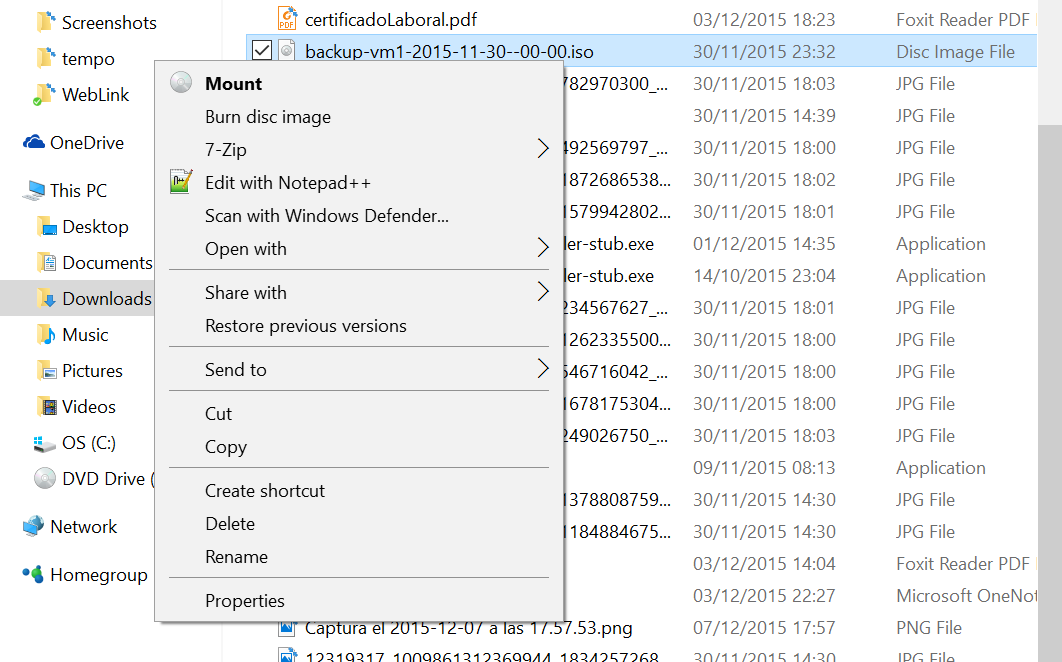Open Pictures in the navigation pane
The width and height of the screenshot is (1062, 662).
click(92, 371)
